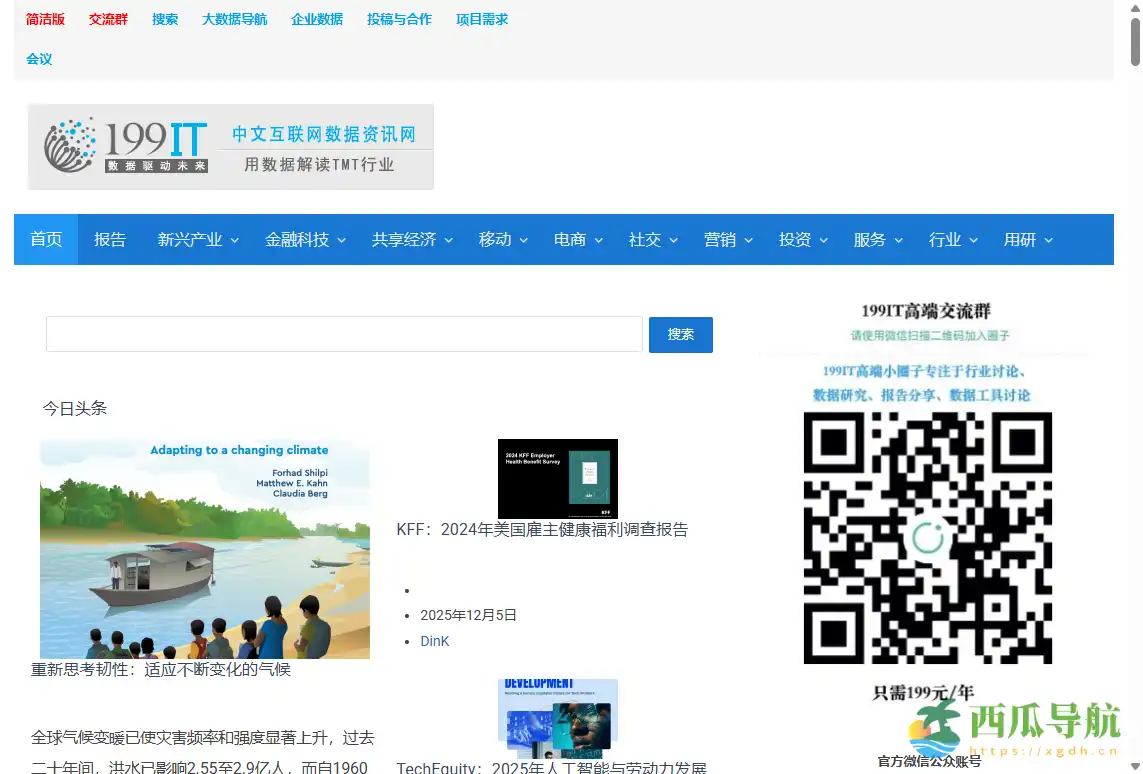
Task: Click the search input field
Action: tap(344, 334)
